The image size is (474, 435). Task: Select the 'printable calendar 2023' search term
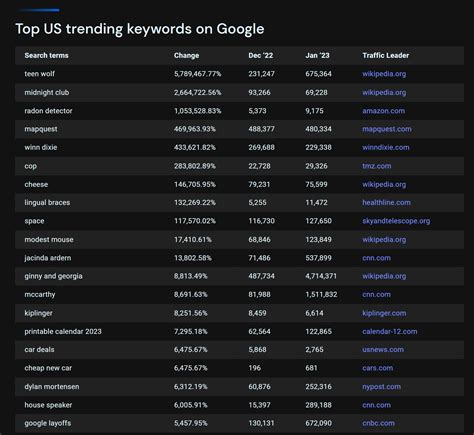coord(63,332)
